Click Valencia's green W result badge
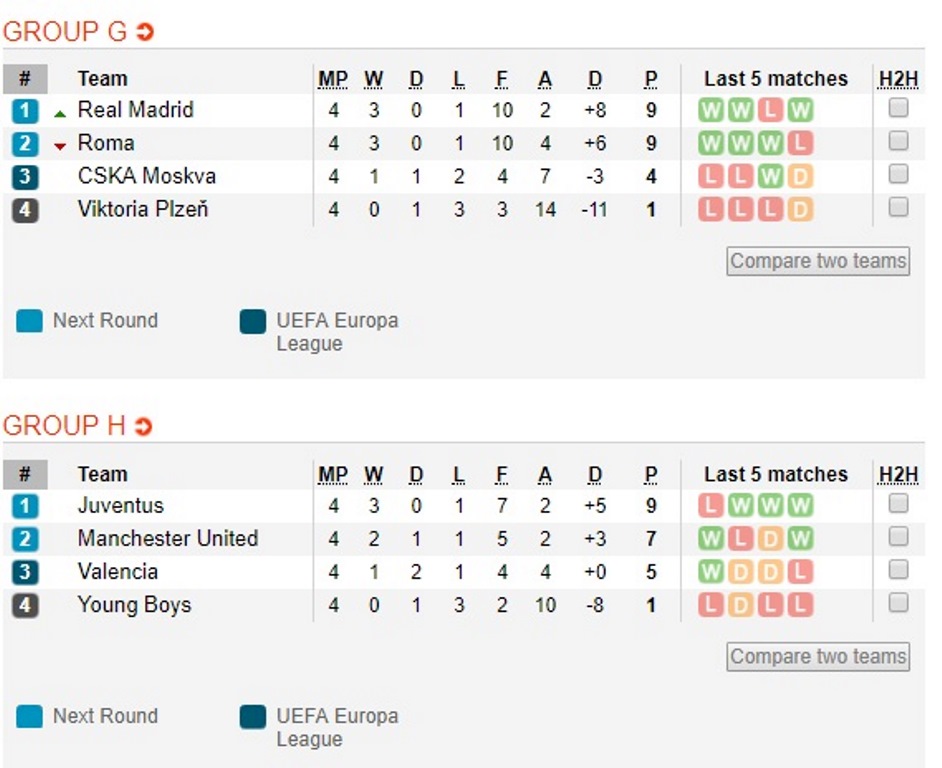The height and width of the screenshot is (768, 942). 711,571
